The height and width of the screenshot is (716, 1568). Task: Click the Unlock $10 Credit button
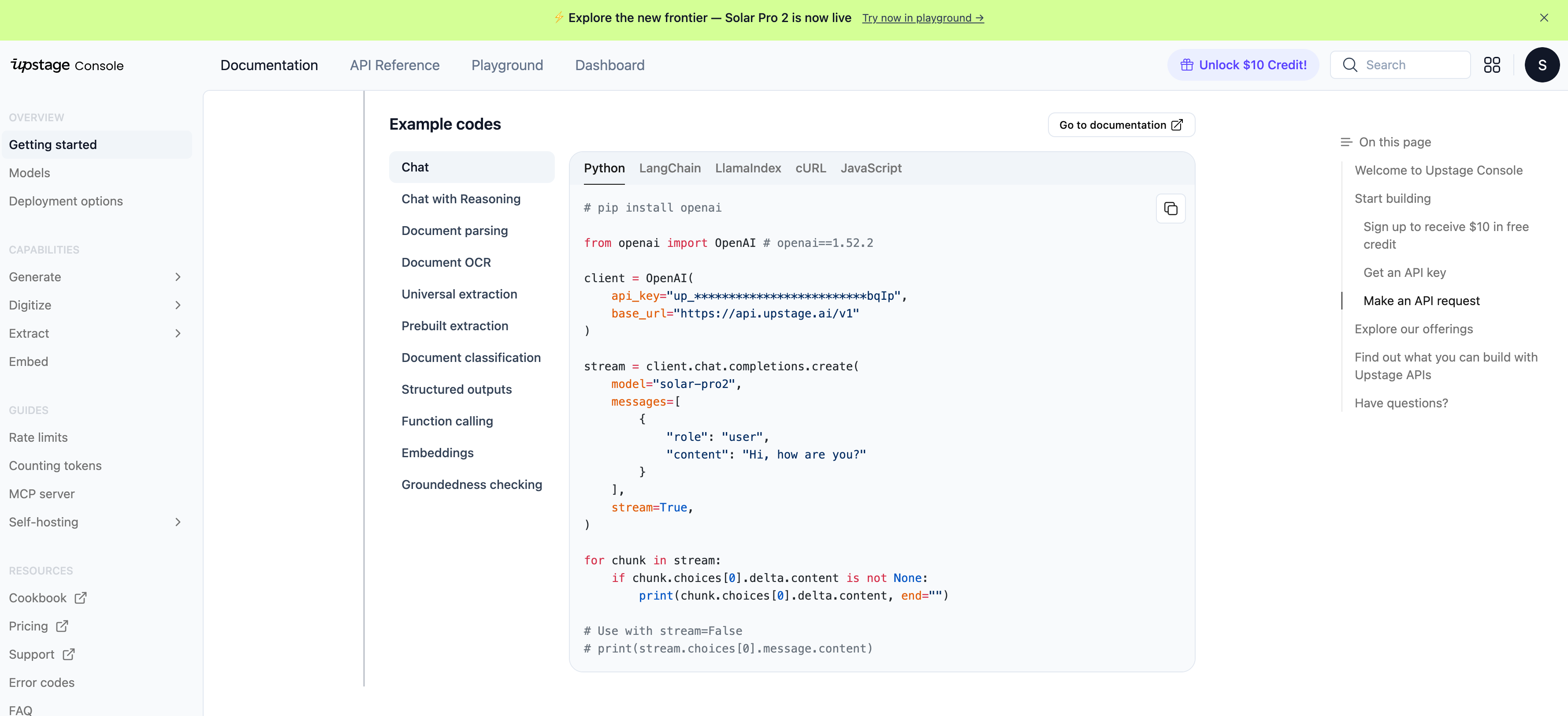(x=1243, y=65)
